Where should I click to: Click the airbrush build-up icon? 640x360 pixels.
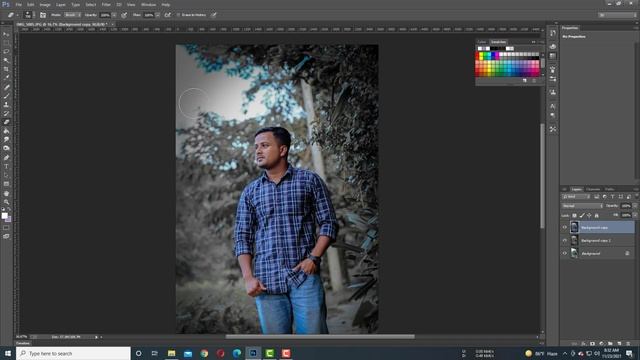(x=168, y=15)
